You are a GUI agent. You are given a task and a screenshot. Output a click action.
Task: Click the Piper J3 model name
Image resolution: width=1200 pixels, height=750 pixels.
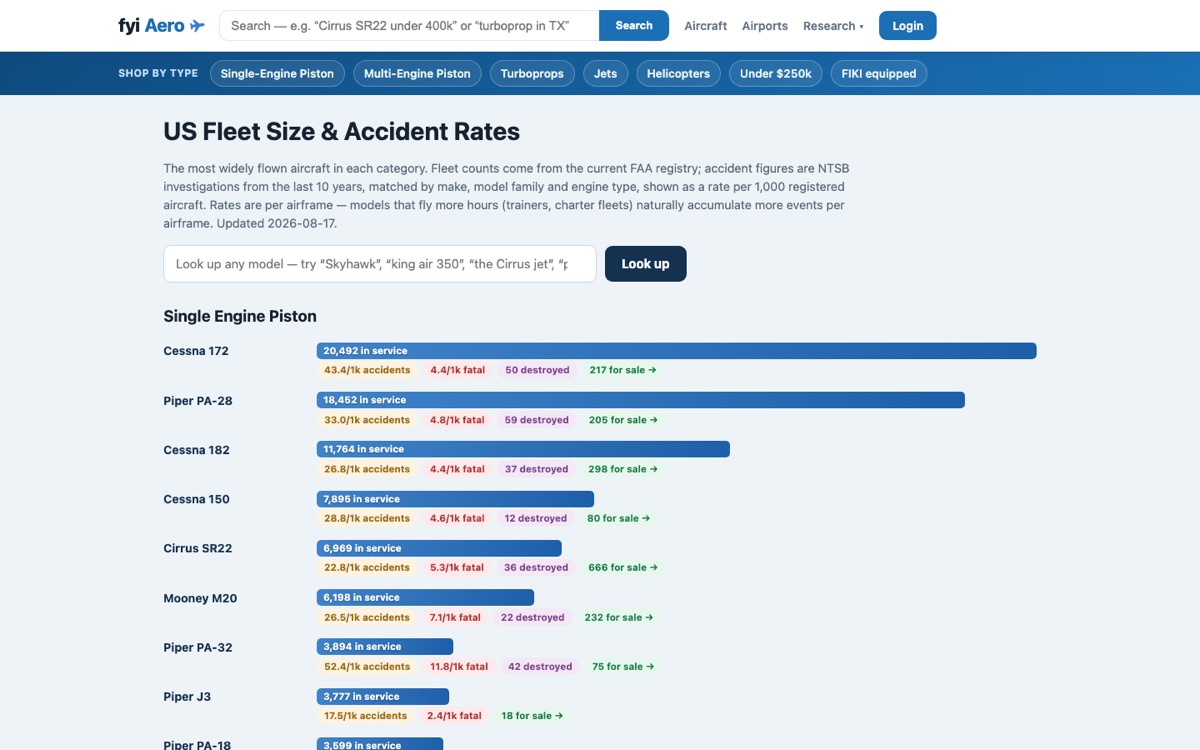pyautogui.click(x=187, y=696)
